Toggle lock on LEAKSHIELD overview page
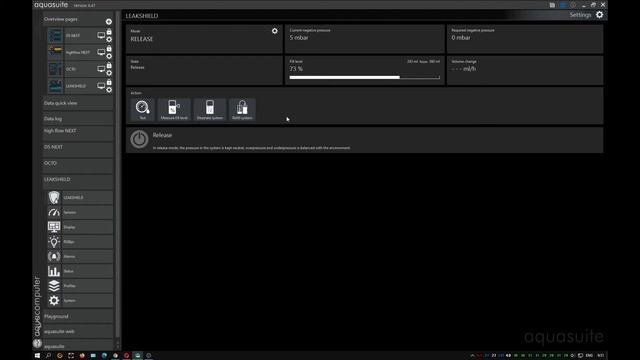The height and width of the screenshot is (360, 640). (109, 82)
